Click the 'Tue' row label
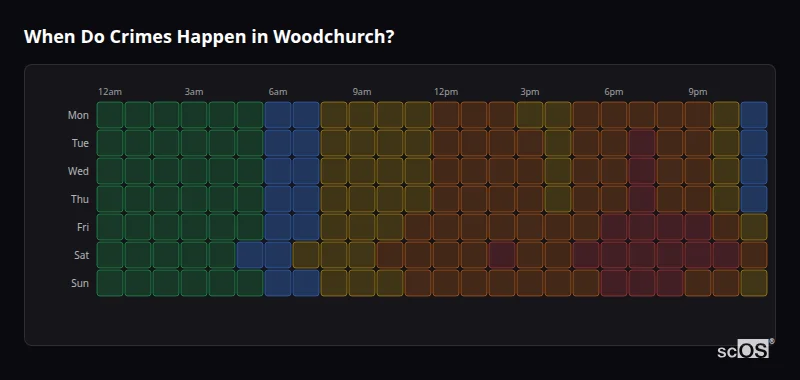The width and height of the screenshot is (800, 380). pos(80,143)
